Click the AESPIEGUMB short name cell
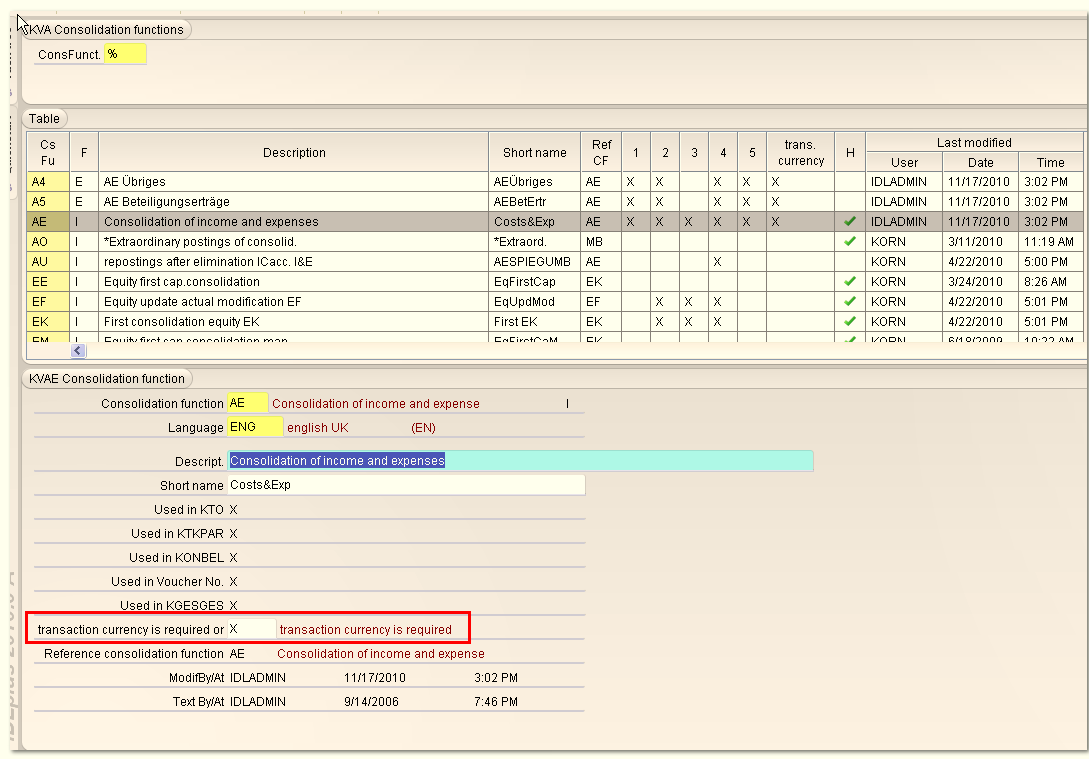Screen dimensions: 1089x759 coord(532,262)
